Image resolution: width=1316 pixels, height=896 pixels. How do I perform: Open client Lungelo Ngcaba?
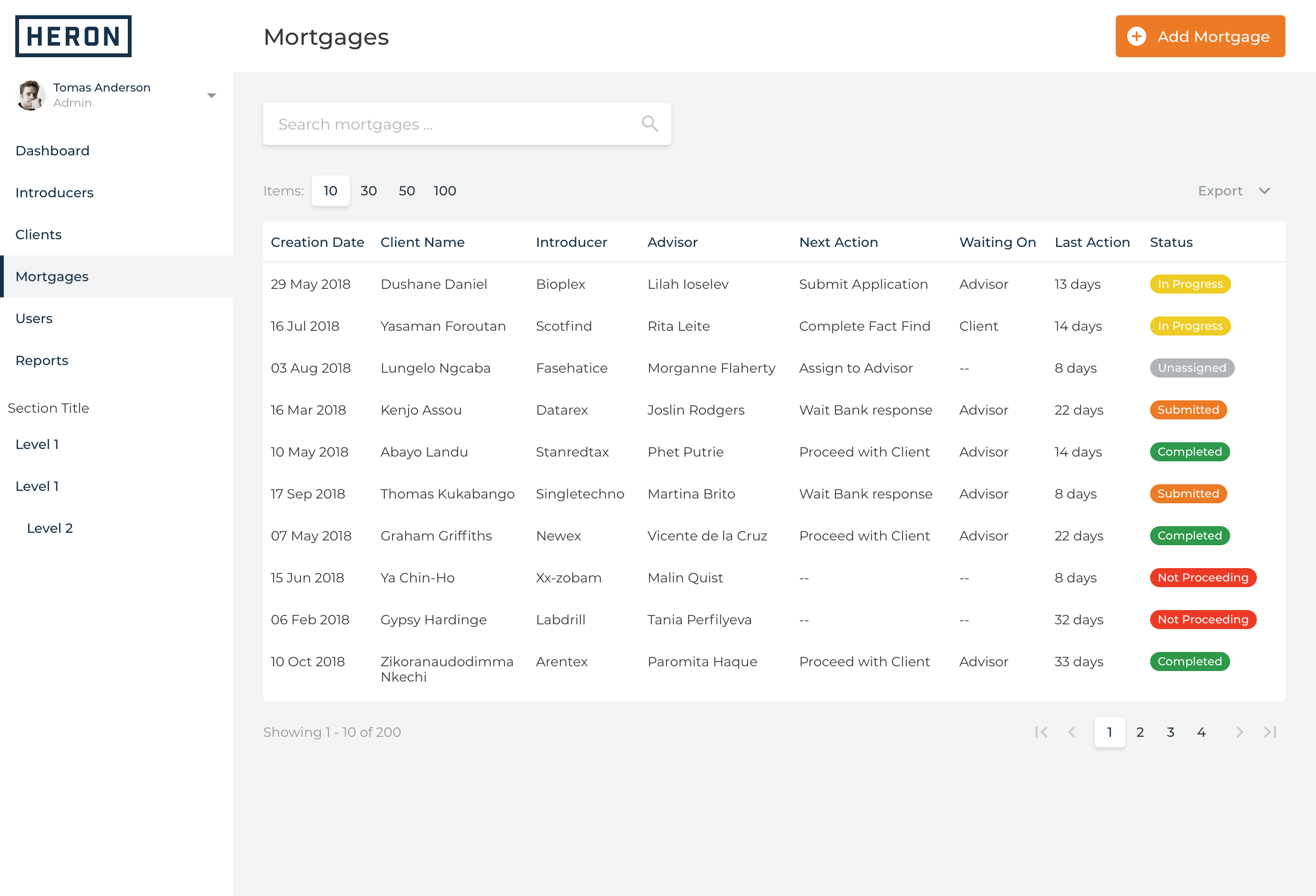click(435, 368)
